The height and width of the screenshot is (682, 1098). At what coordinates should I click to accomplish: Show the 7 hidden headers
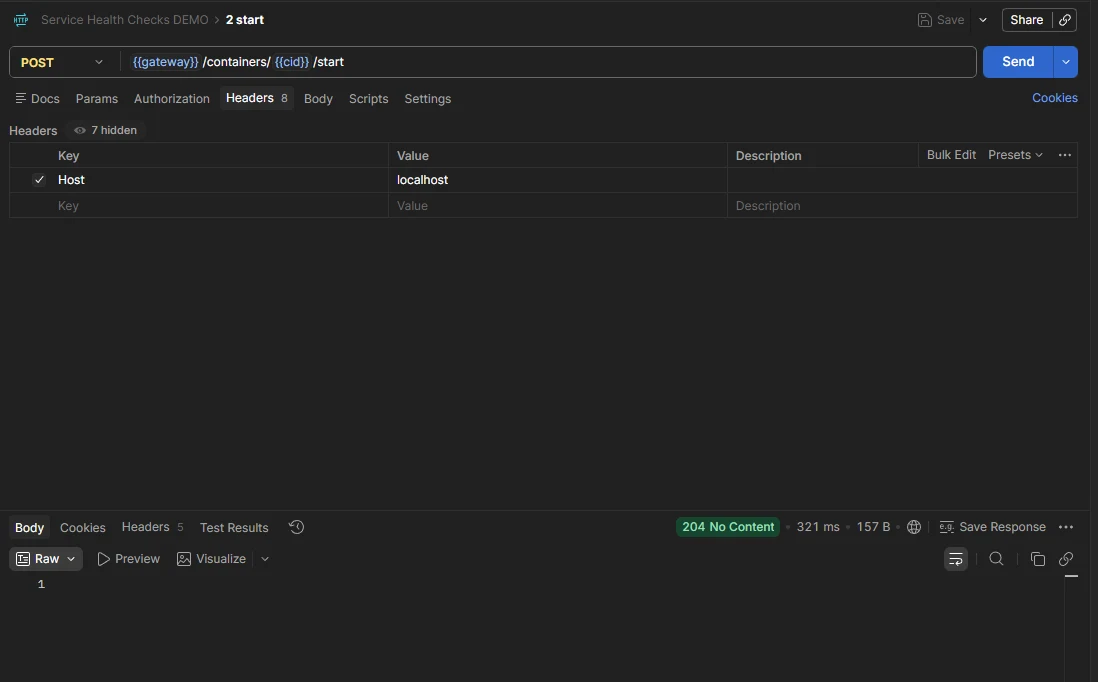106,130
